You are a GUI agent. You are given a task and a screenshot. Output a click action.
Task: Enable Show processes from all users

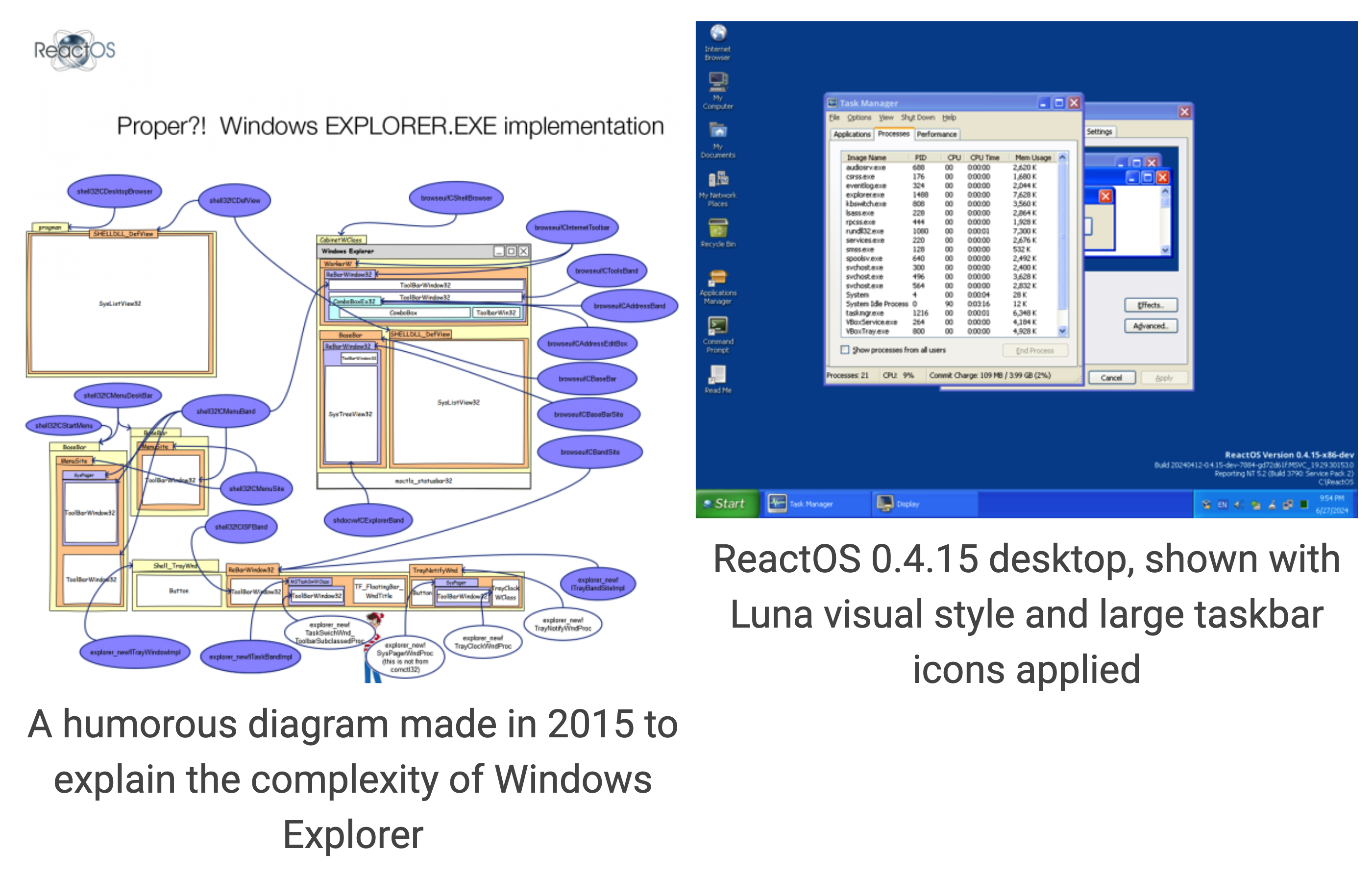pos(845,350)
